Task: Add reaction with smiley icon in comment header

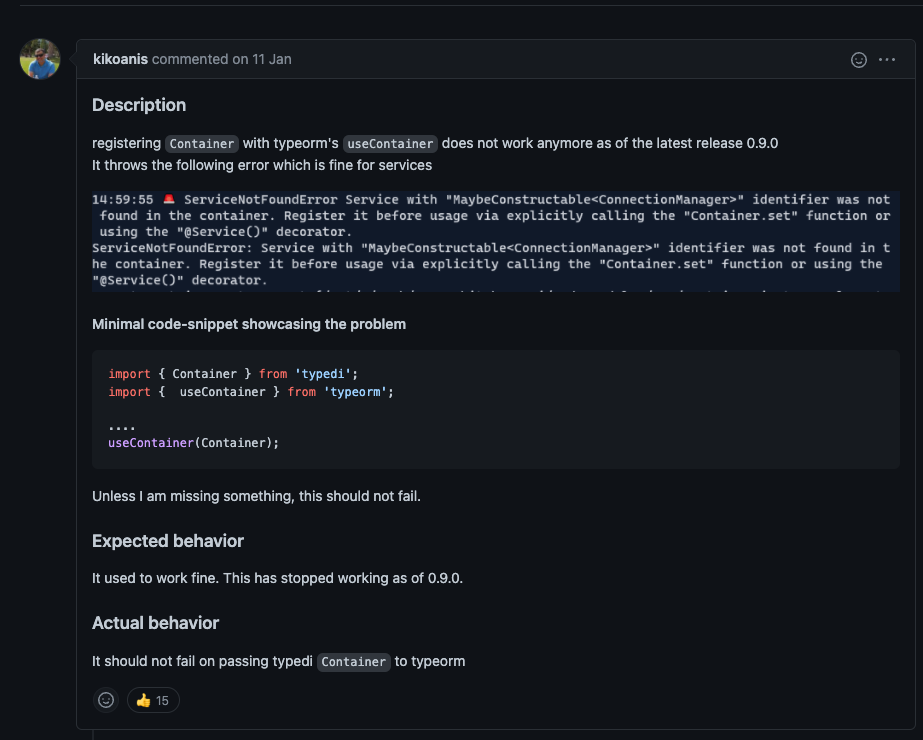Action: (859, 59)
